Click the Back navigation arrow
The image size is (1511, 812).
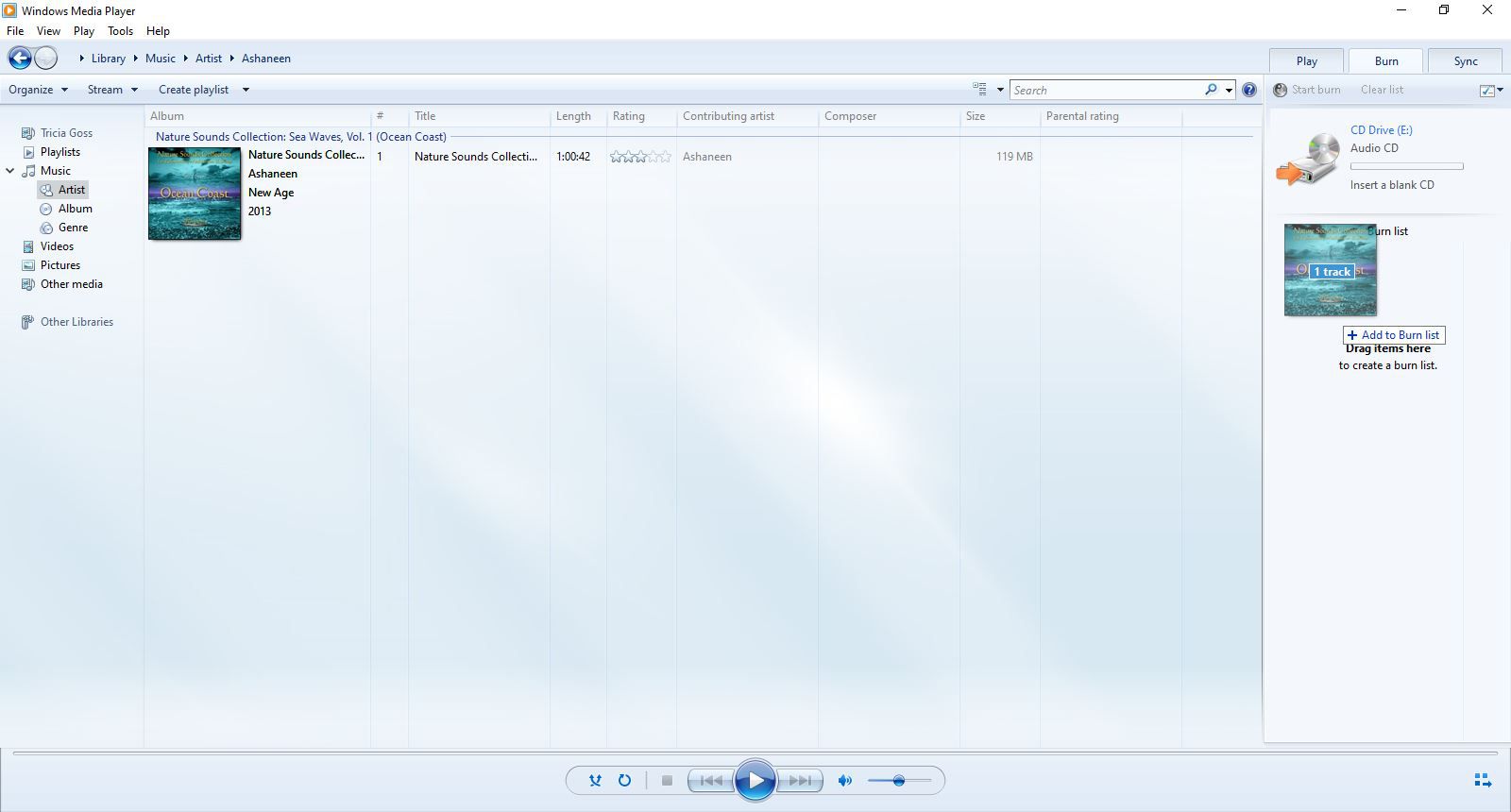[20, 59]
